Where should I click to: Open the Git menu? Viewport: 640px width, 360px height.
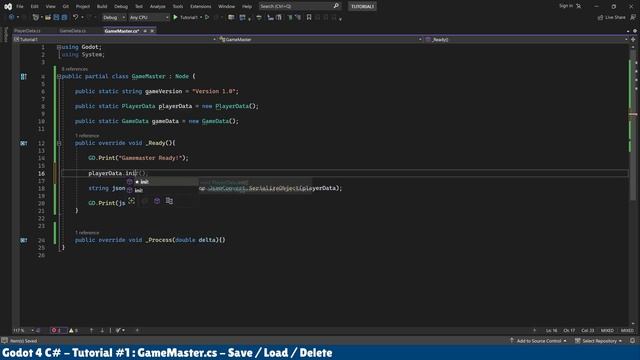point(66,7)
